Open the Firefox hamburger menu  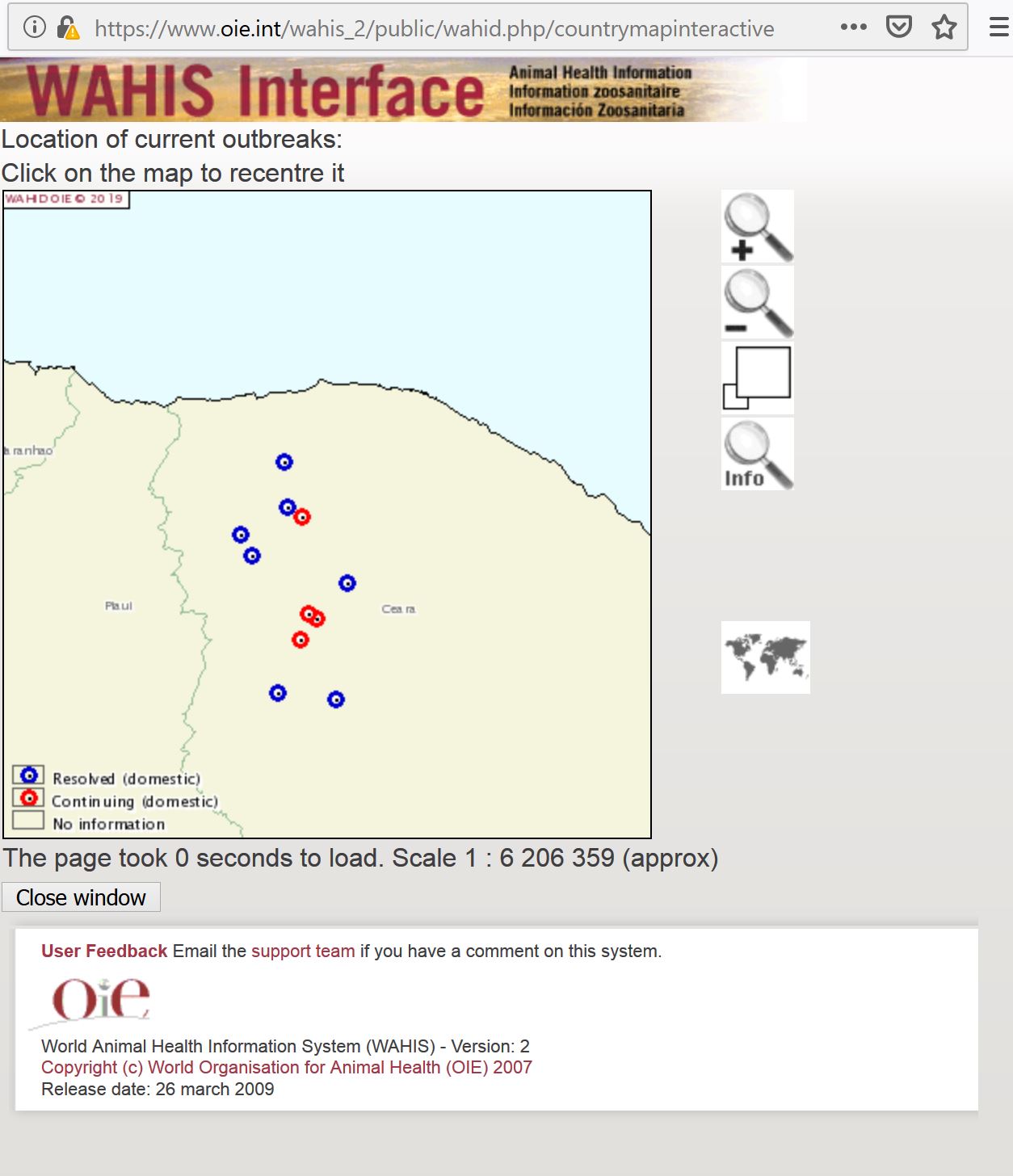coord(998,27)
